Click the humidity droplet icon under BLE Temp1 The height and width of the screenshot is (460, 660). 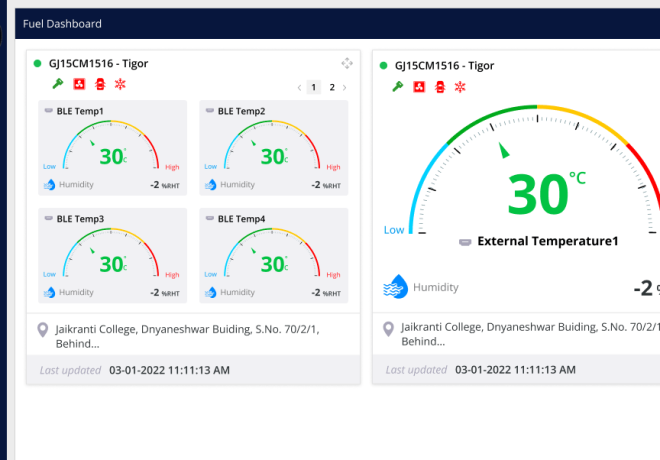47,184
